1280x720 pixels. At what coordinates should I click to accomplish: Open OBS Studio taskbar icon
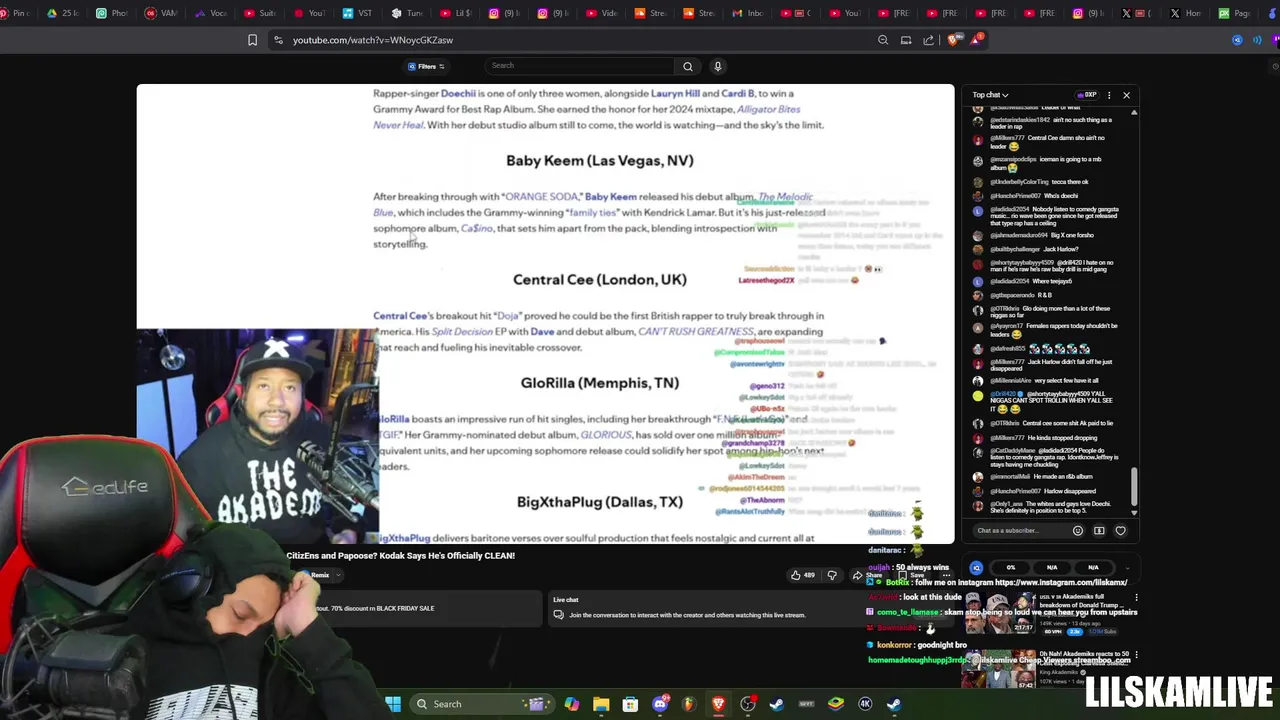pyautogui.click(x=748, y=704)
